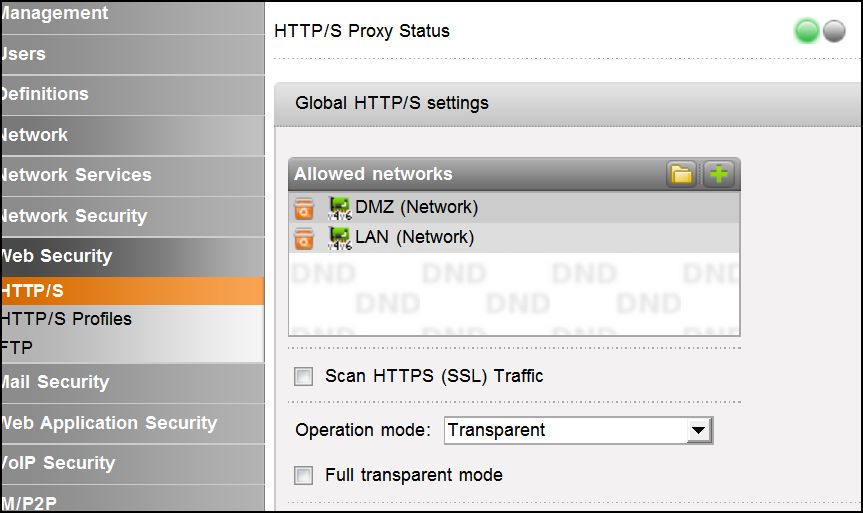863x513 pixels.
Task: Click the grey proxy status light
Action: (x=834, y=32)
